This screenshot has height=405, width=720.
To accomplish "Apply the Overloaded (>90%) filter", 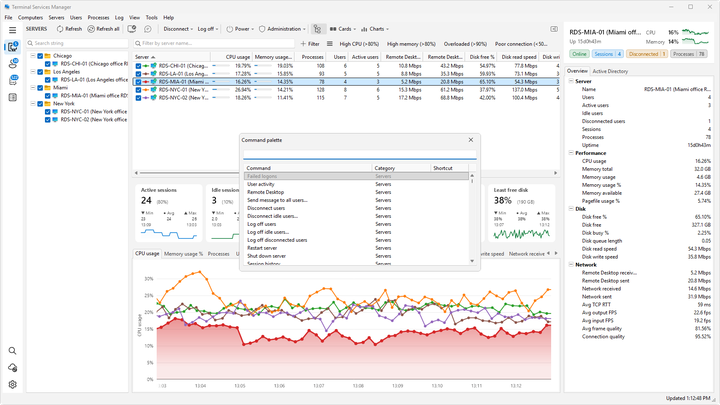I will point(465,44).
